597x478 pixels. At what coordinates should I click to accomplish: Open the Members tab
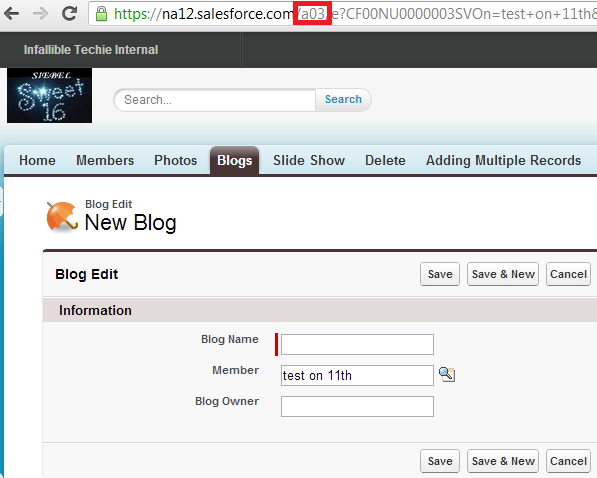tap(105, 160)
